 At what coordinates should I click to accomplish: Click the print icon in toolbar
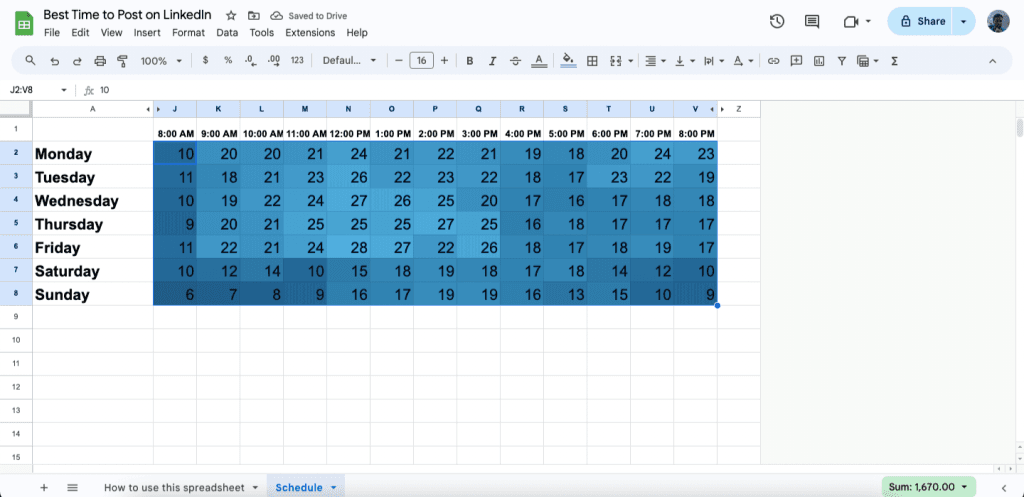[x=99, y=61]
